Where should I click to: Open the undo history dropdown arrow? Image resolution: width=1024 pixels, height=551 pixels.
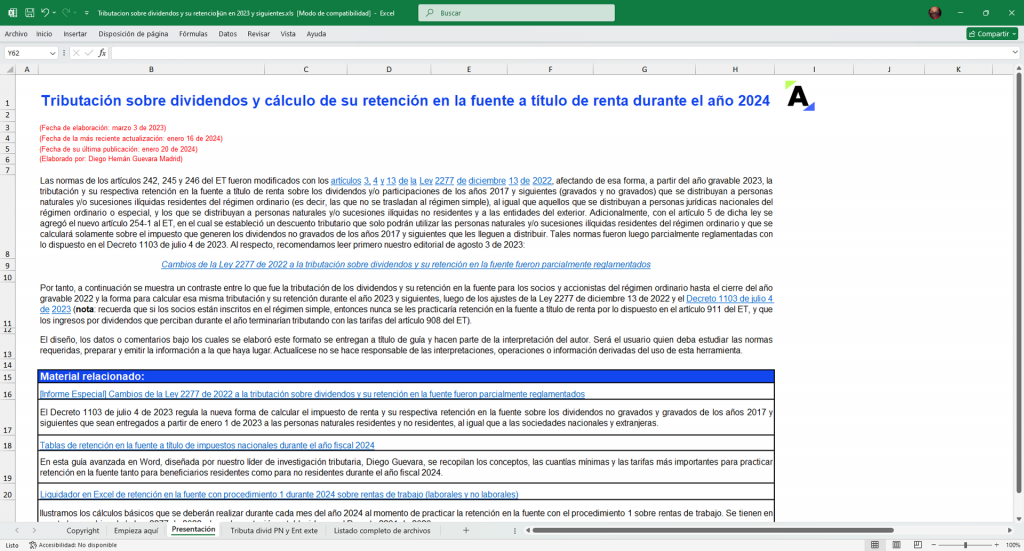(x=54, y=12)
